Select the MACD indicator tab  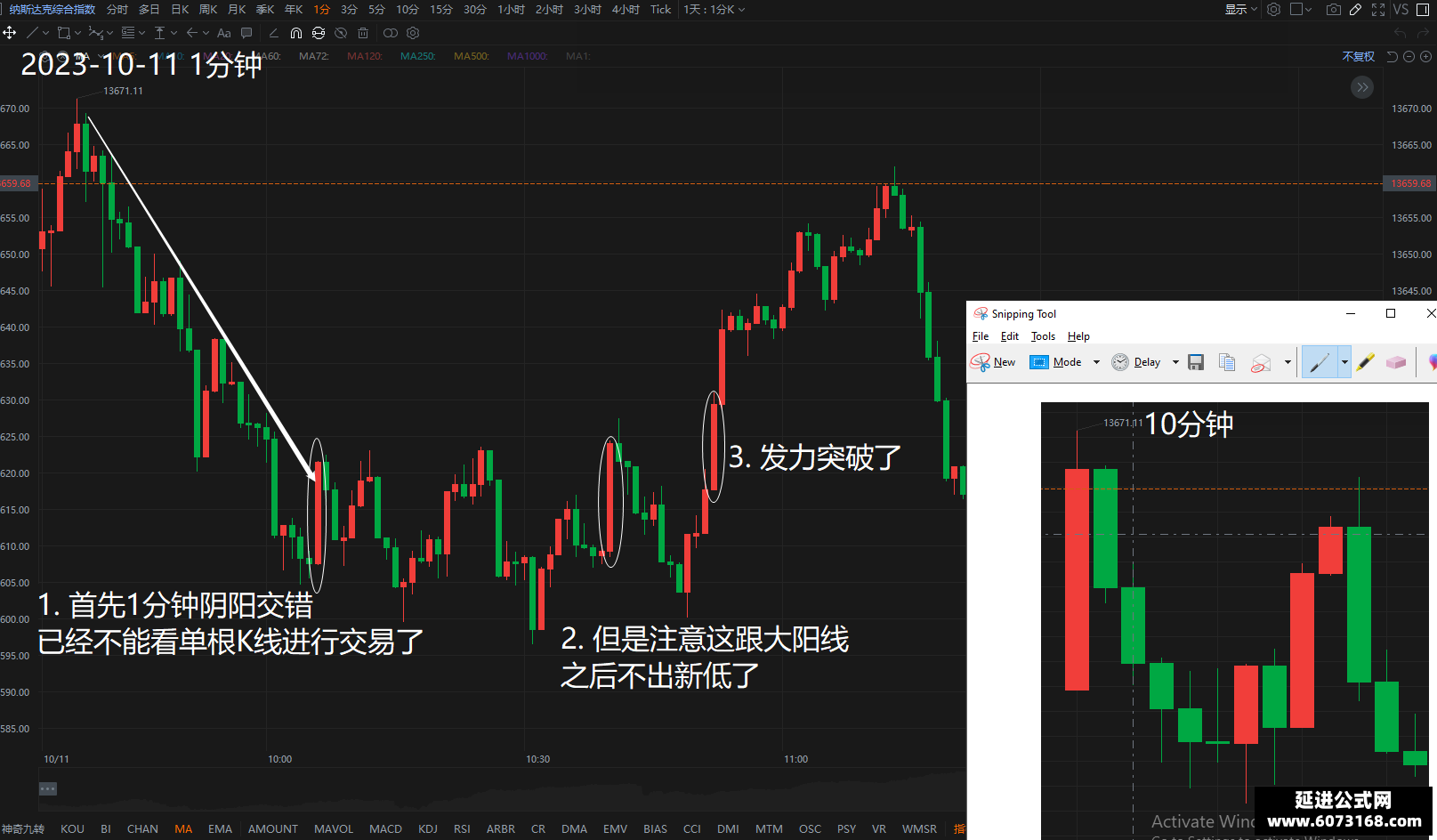pos(385,828)
